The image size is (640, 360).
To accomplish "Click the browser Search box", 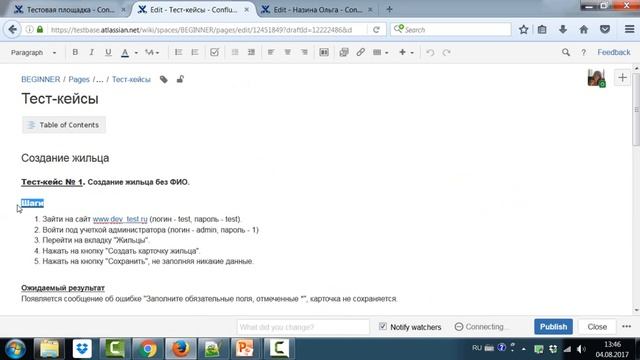I will 451,29.
